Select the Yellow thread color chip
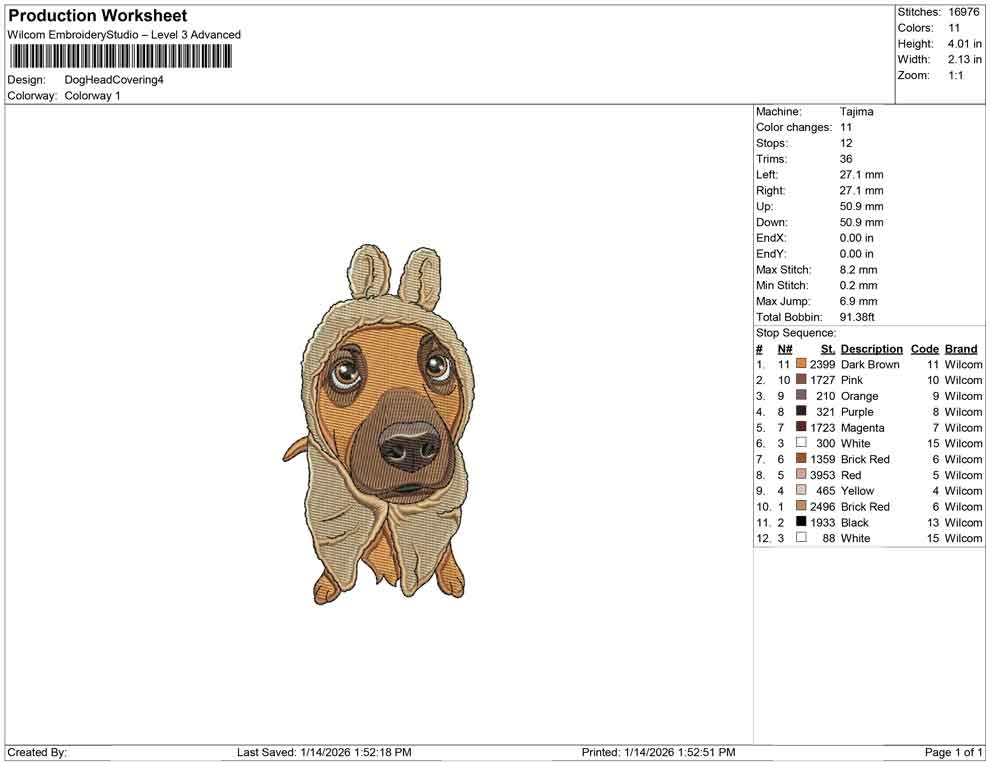Viewport: 990px width, 762px height. click(800, 490)
